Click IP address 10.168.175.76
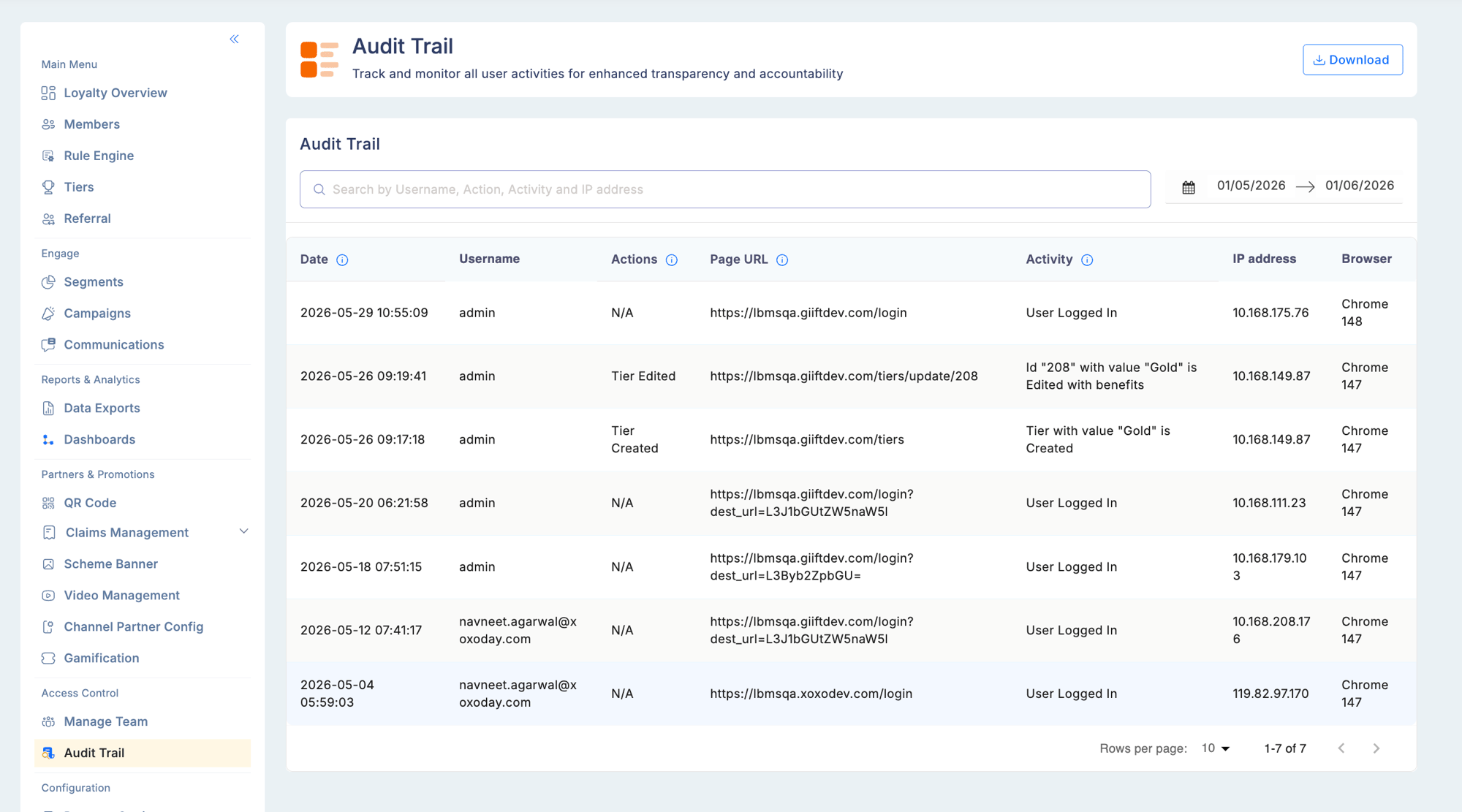The image size is (1462, 812). click(x=1270, y=313)
